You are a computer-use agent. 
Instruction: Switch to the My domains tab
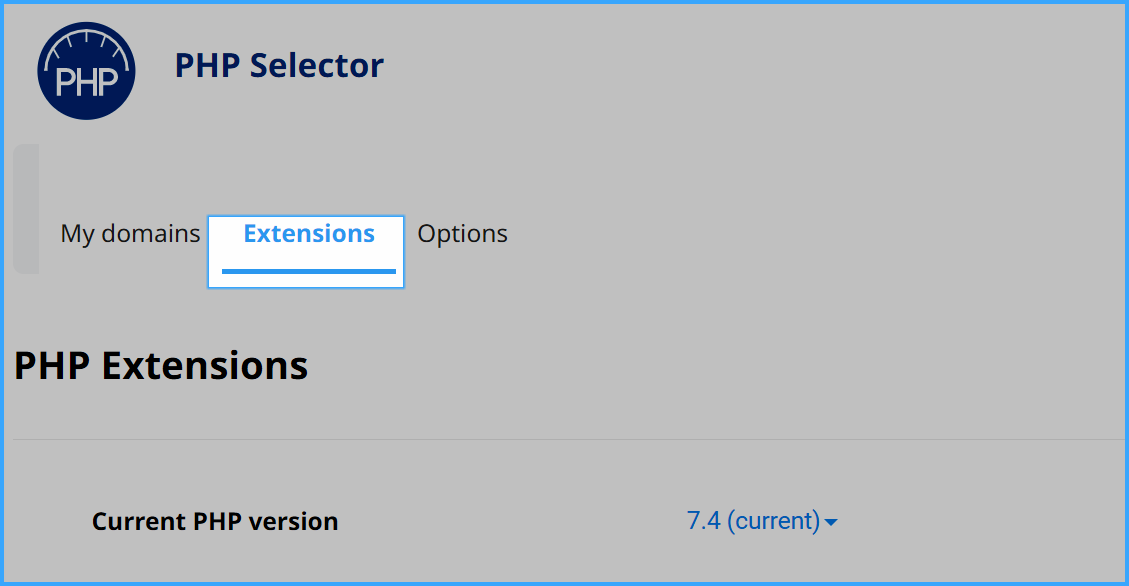coord(130,234)
